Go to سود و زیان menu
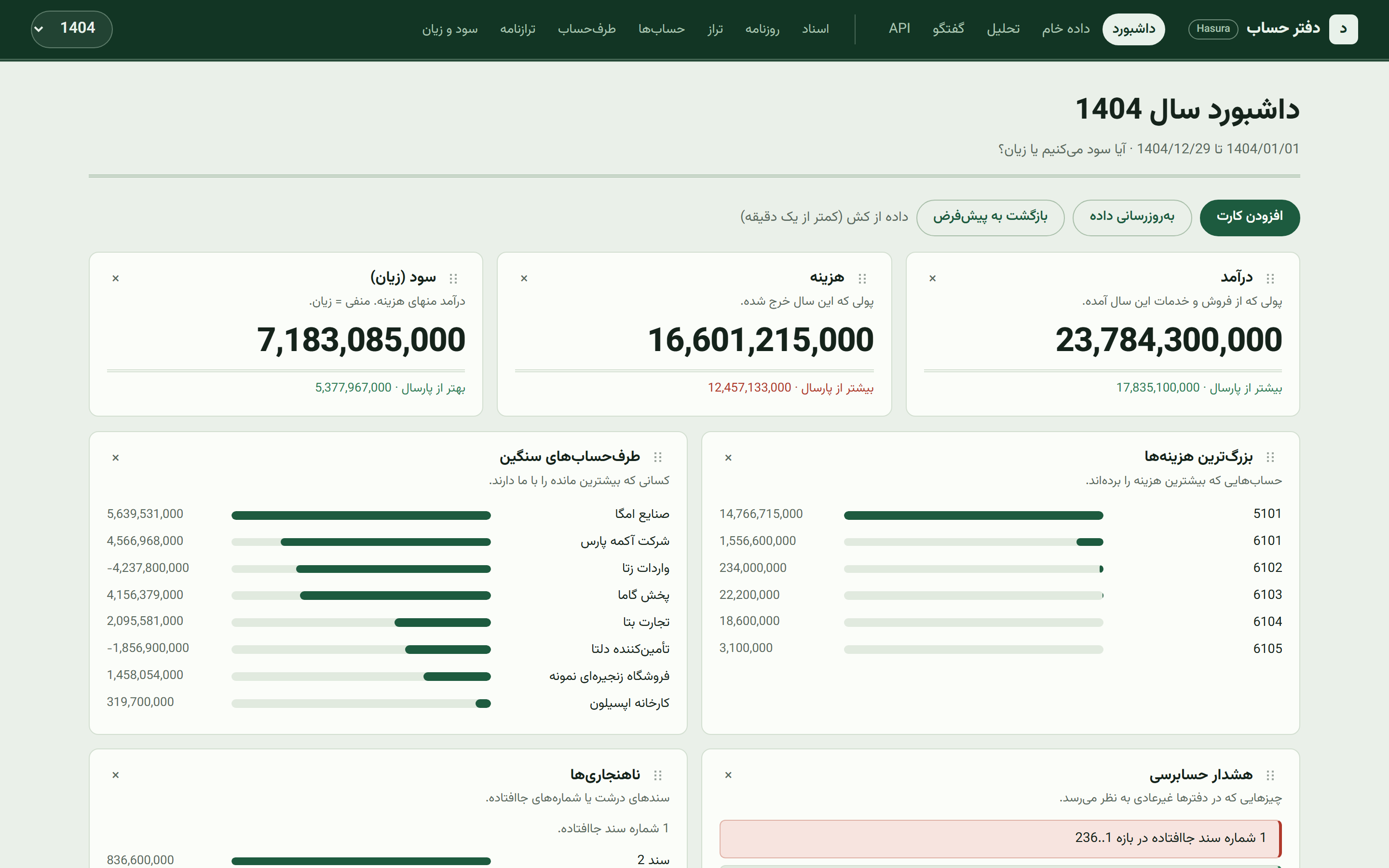Viewport: 1389px width, 868px height. pos(450,29)
